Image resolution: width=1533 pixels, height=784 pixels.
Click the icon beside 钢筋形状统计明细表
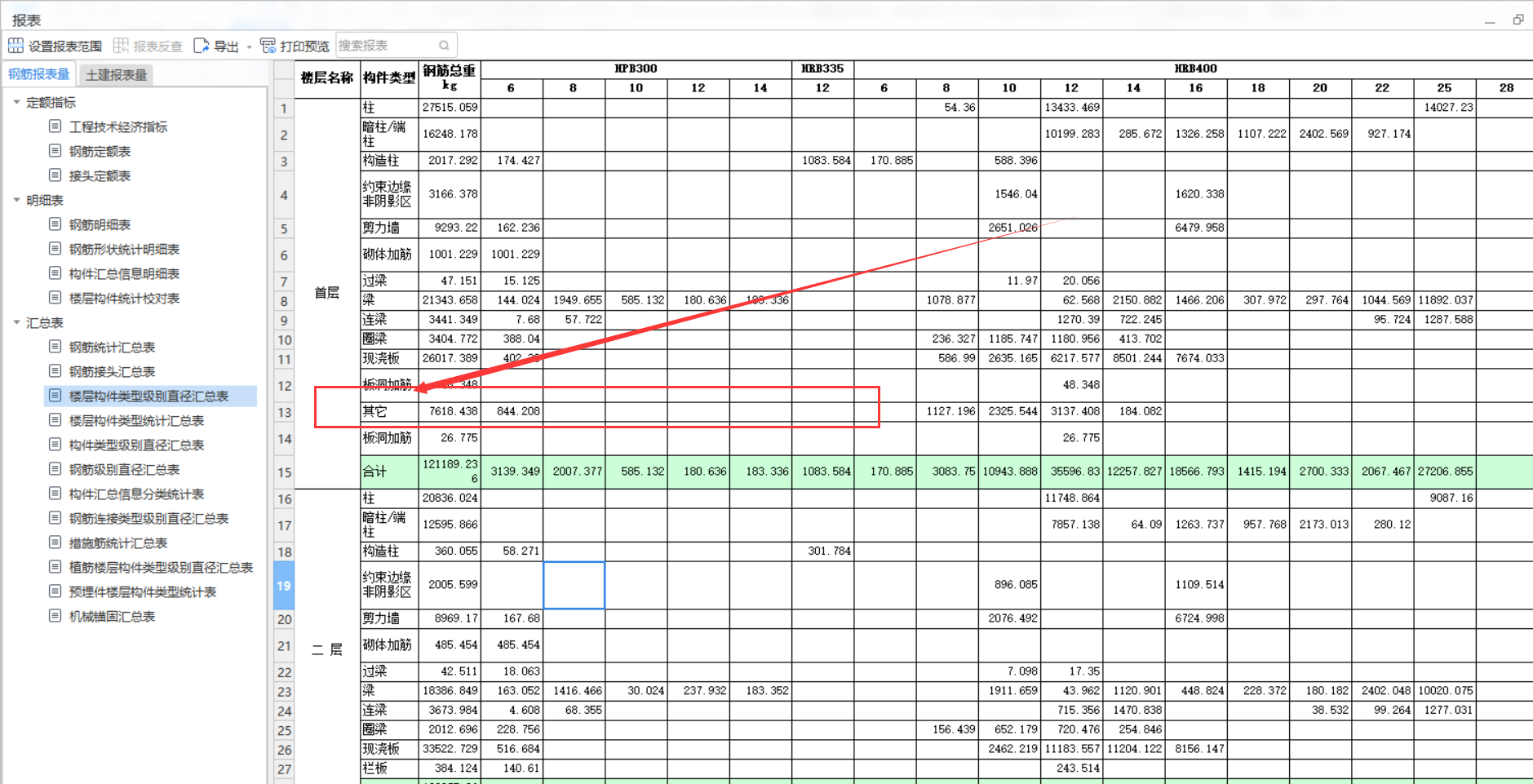click(x=55, y=249)
